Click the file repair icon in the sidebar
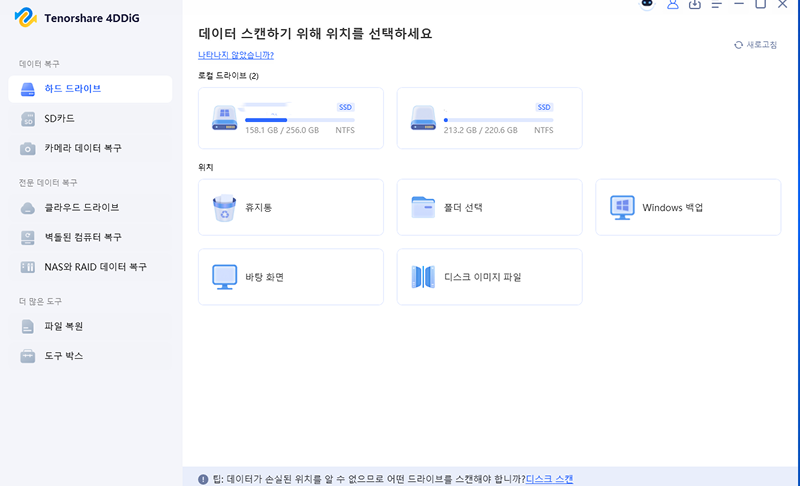 pyautogui.click(x=28, y=326)
